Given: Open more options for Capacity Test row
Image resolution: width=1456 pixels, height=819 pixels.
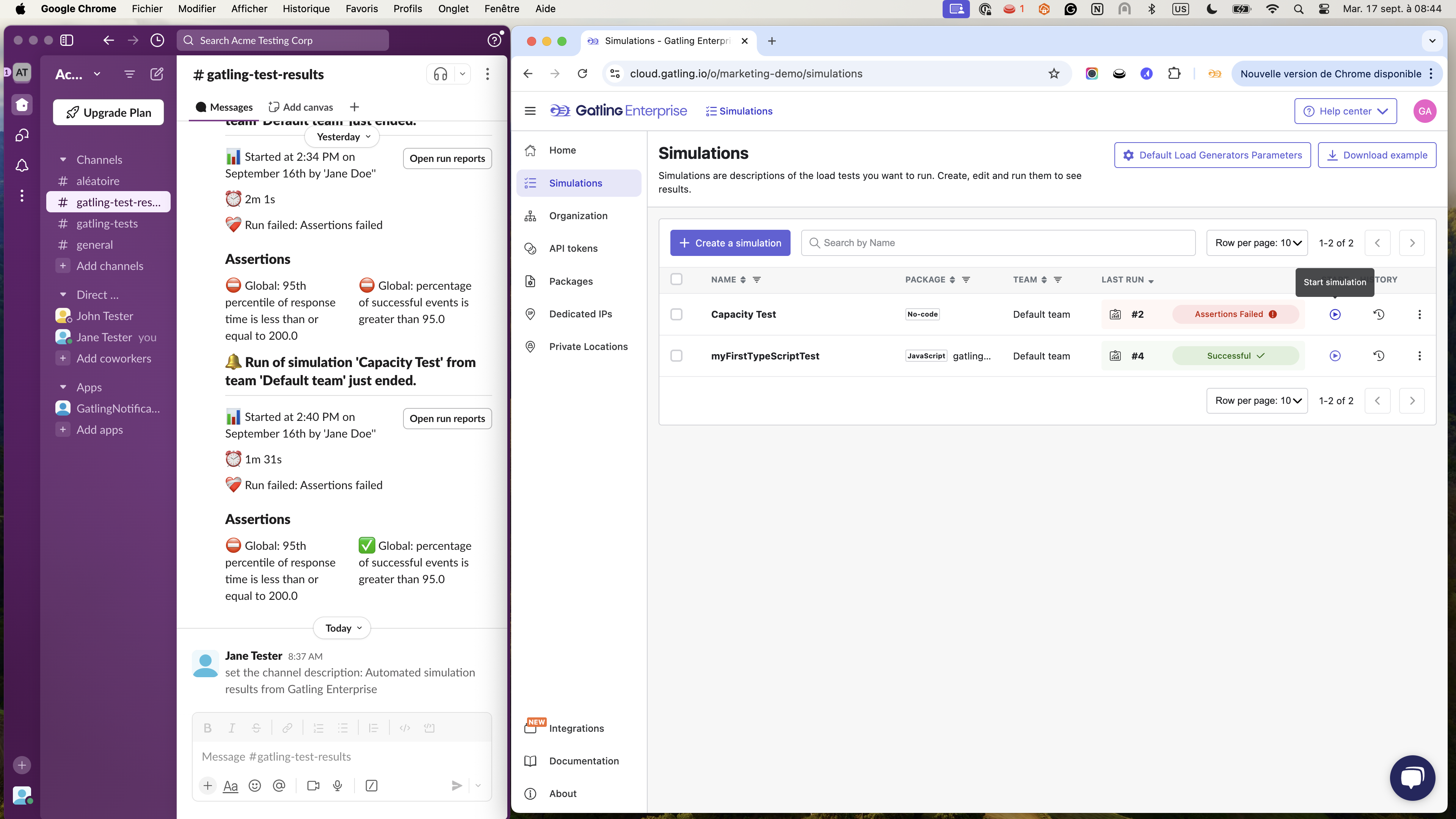Looking at the screenshot, I should click(1419, 314).
